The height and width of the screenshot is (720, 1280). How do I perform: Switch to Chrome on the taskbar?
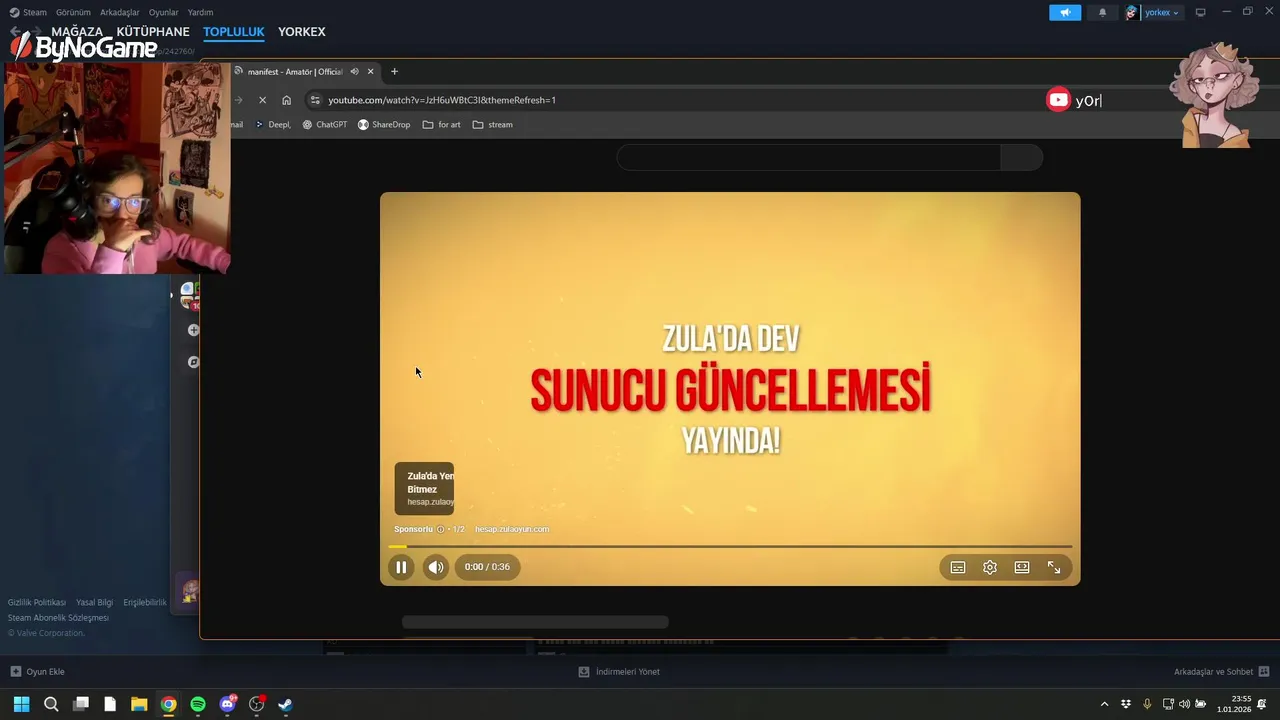[168, 704]
